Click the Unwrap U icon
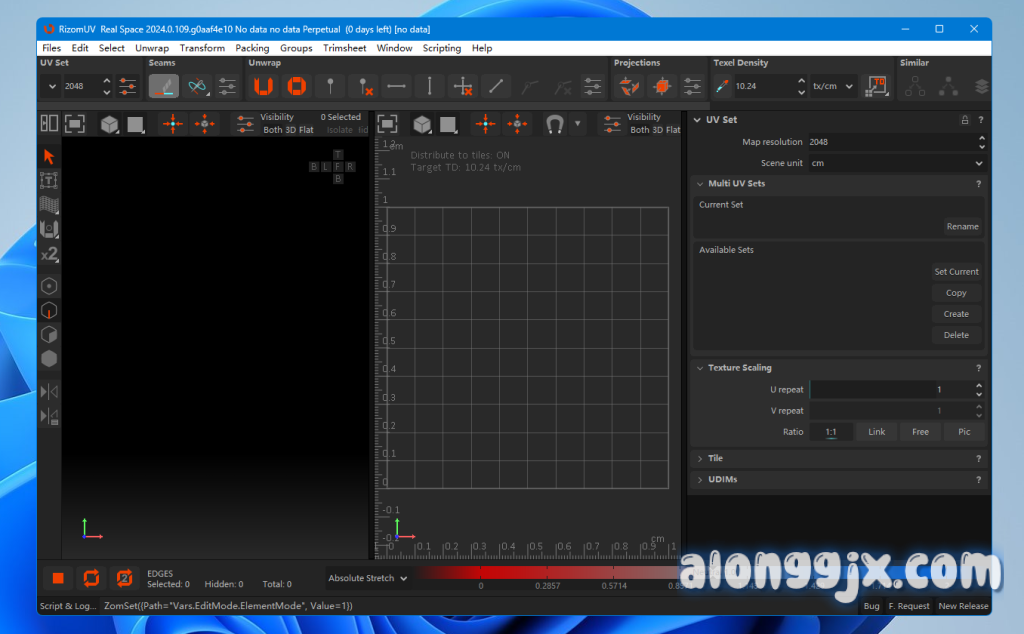The image size is (1024, 634). (263, 86)
